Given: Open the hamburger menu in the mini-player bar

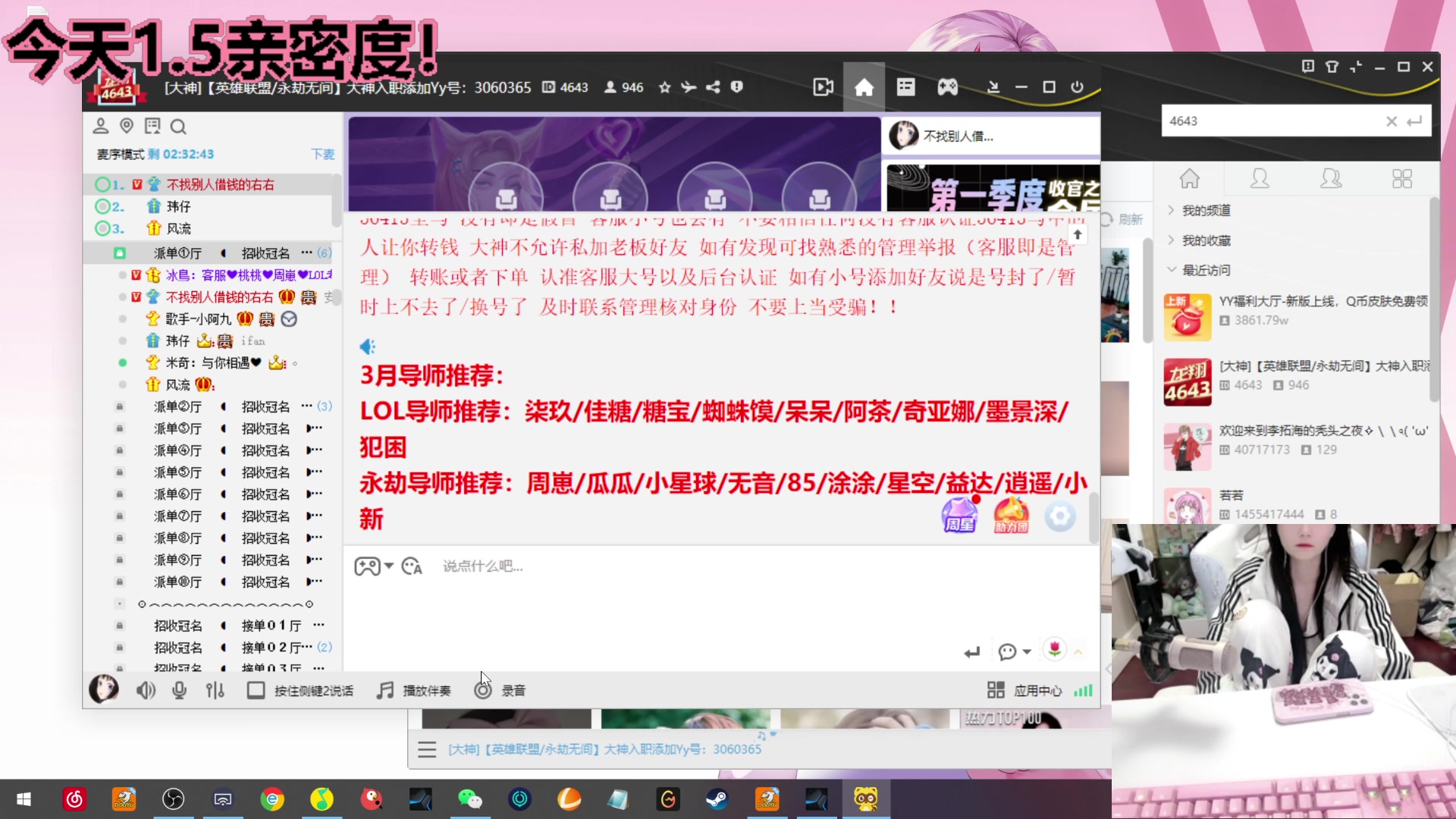Looking at the screenshot, I should [427, 748].
